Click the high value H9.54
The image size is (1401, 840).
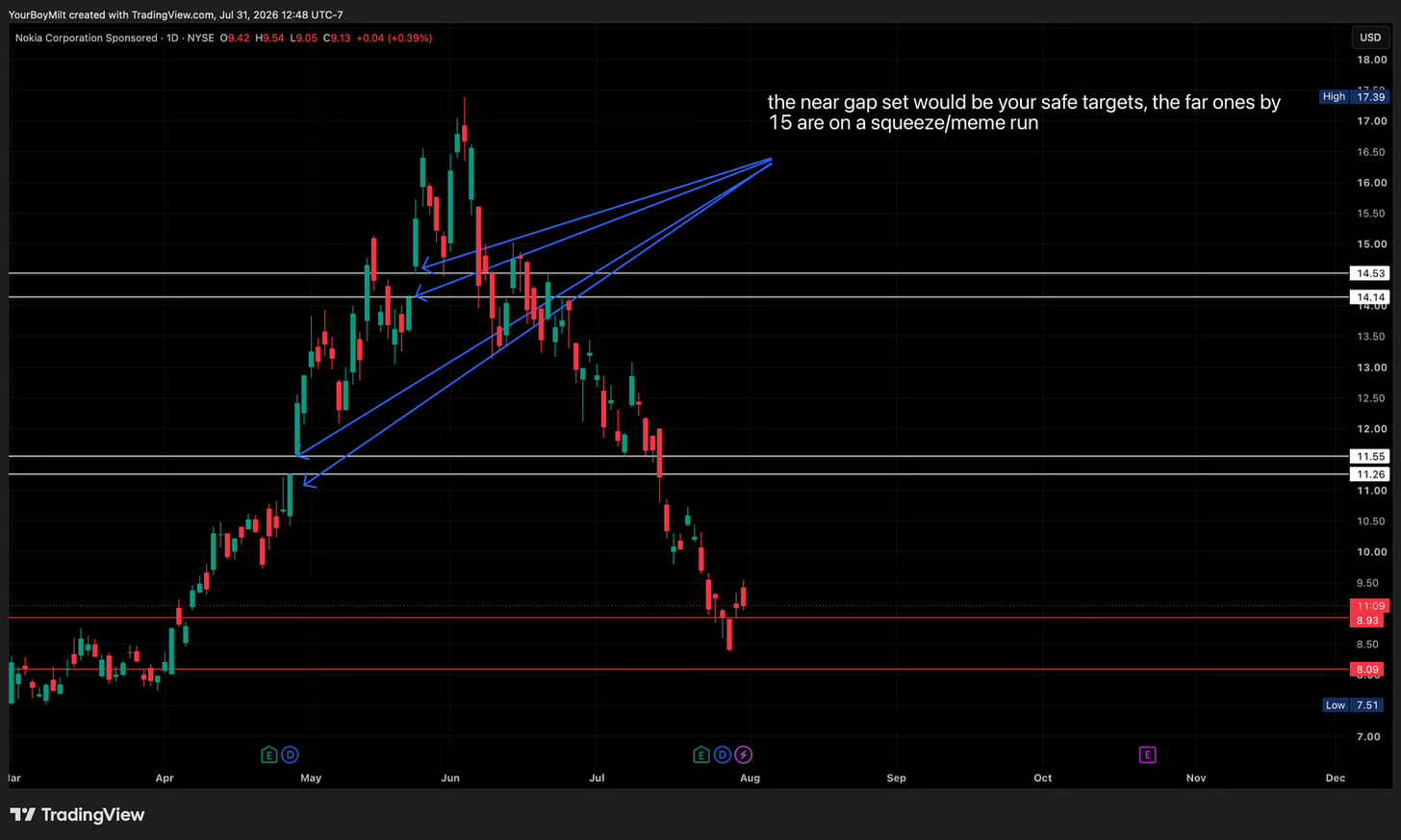269,38
